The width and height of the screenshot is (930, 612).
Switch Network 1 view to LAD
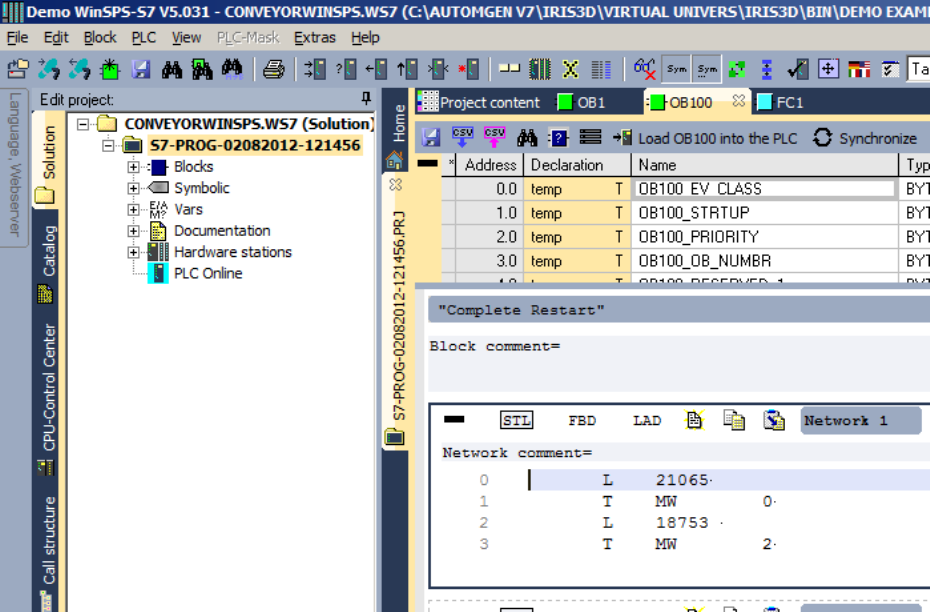pyautogui.click(x=646, y=421)
